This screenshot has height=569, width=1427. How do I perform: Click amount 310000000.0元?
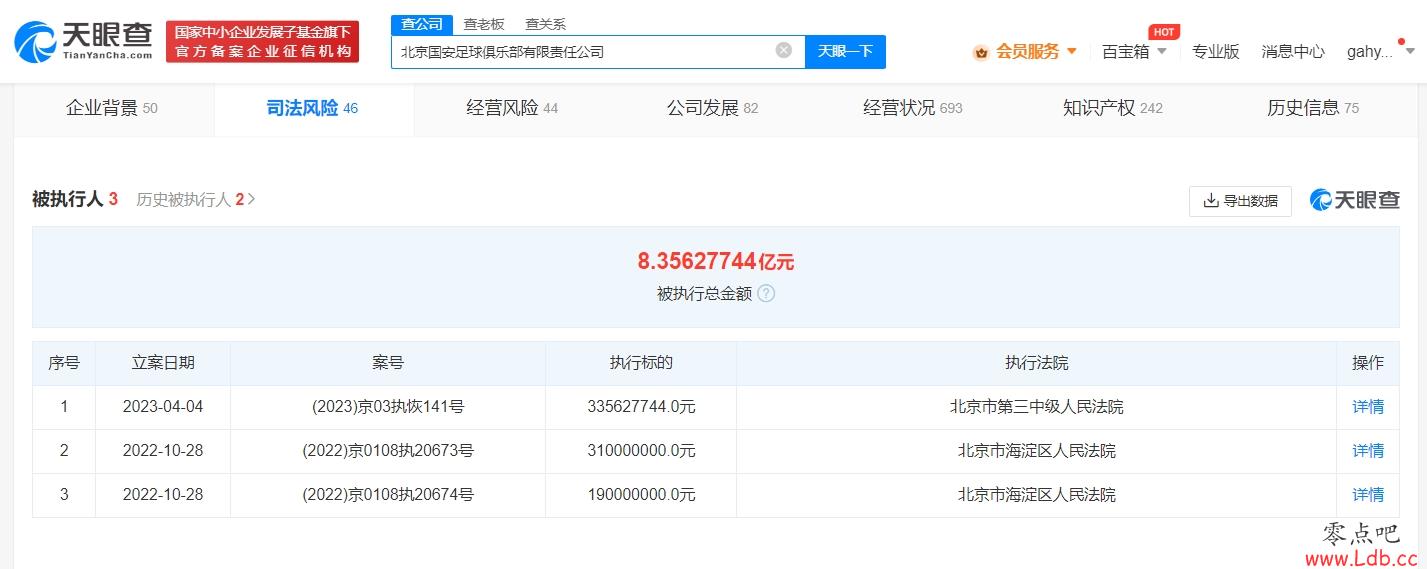click(641, 451)
